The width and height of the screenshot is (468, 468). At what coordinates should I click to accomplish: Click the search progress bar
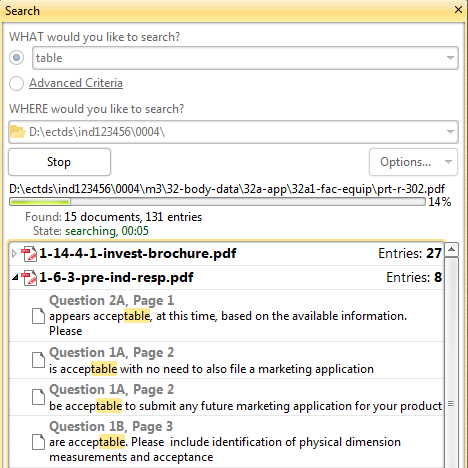tap(217, 202)
